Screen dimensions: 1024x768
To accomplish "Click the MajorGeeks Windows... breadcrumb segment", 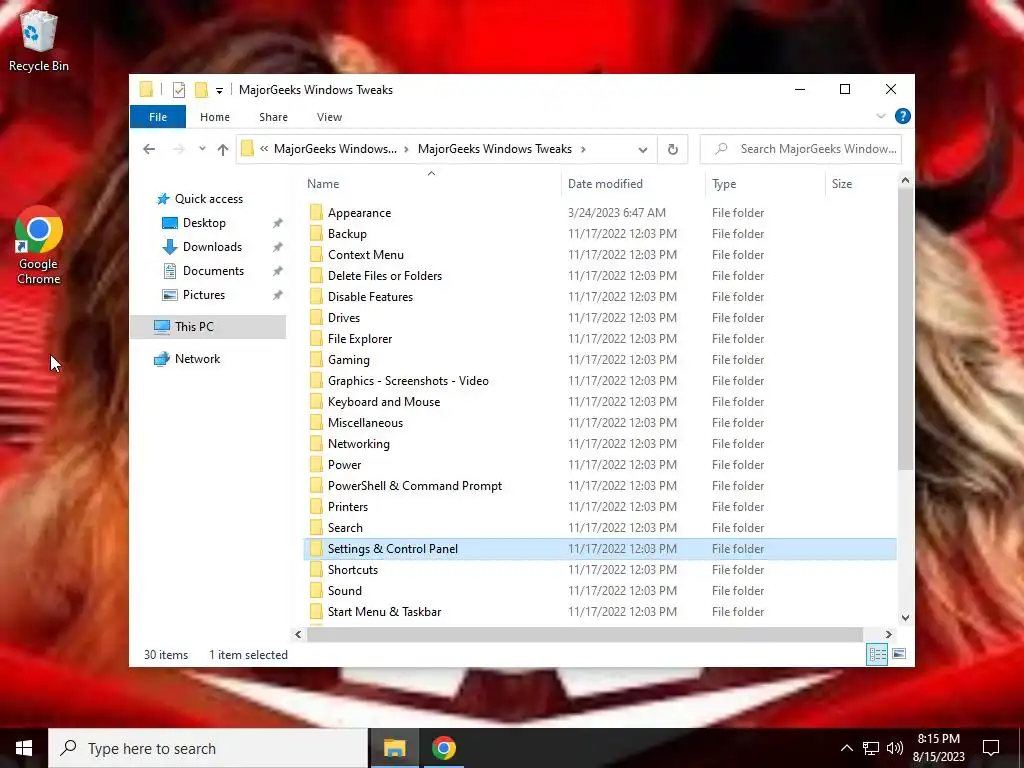I will [335, 149].
